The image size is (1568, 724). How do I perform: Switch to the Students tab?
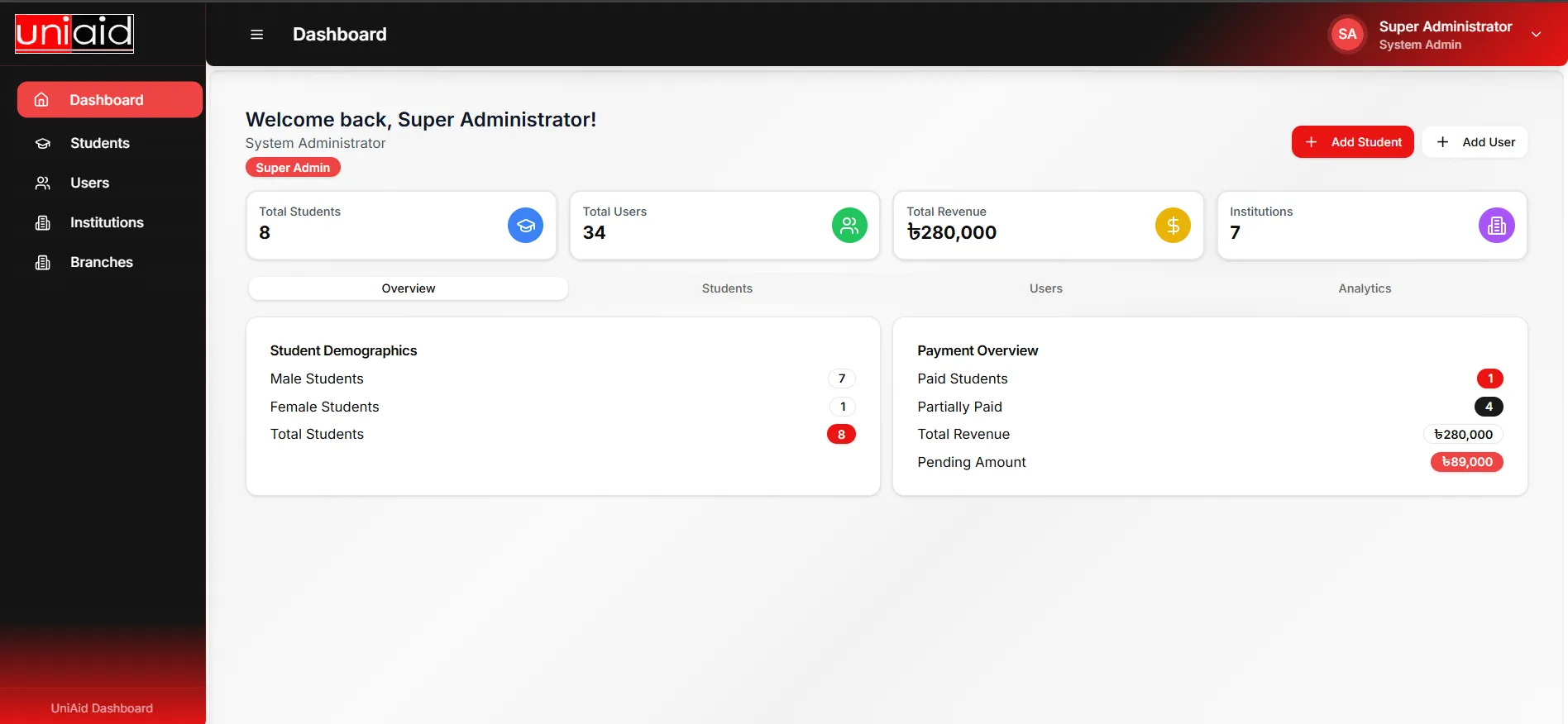pyautogui.click(x=727, y=288)
